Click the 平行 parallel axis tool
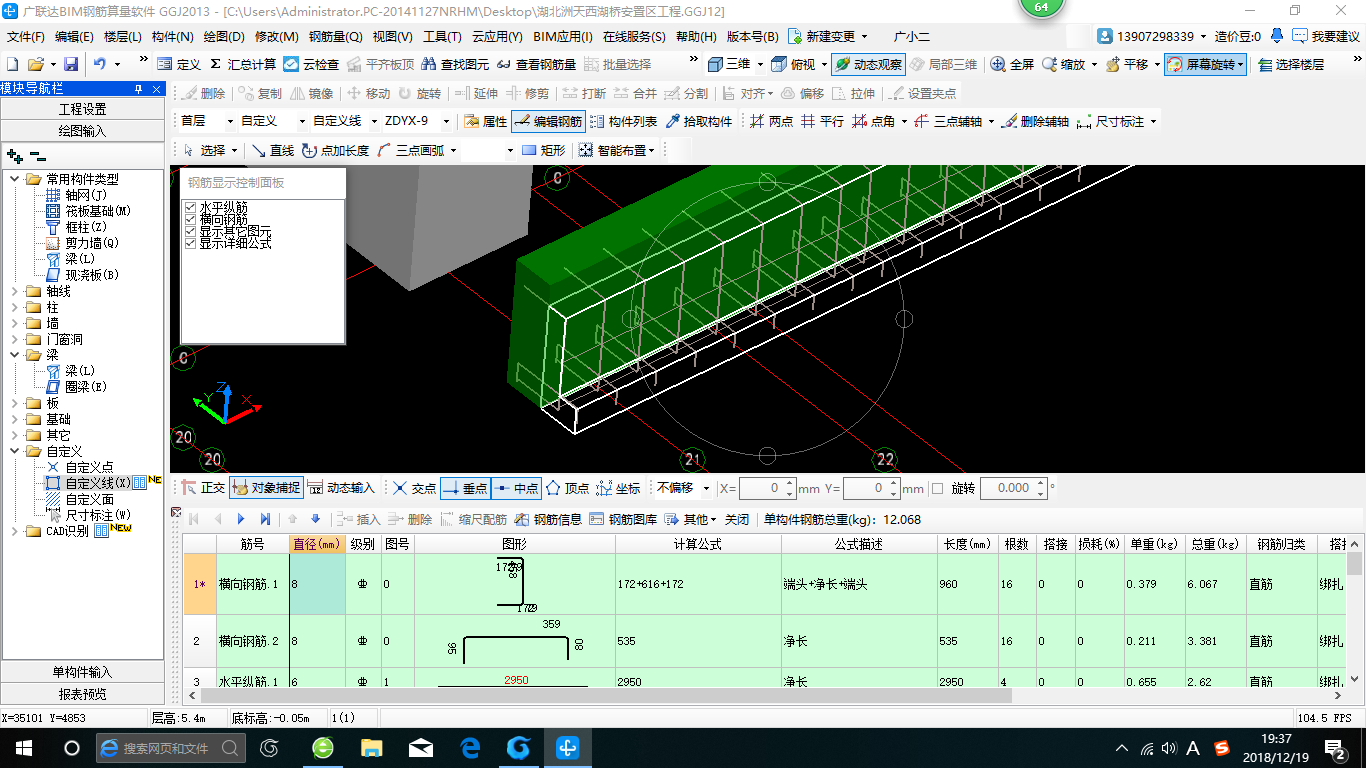 click(x=822, y=122)
